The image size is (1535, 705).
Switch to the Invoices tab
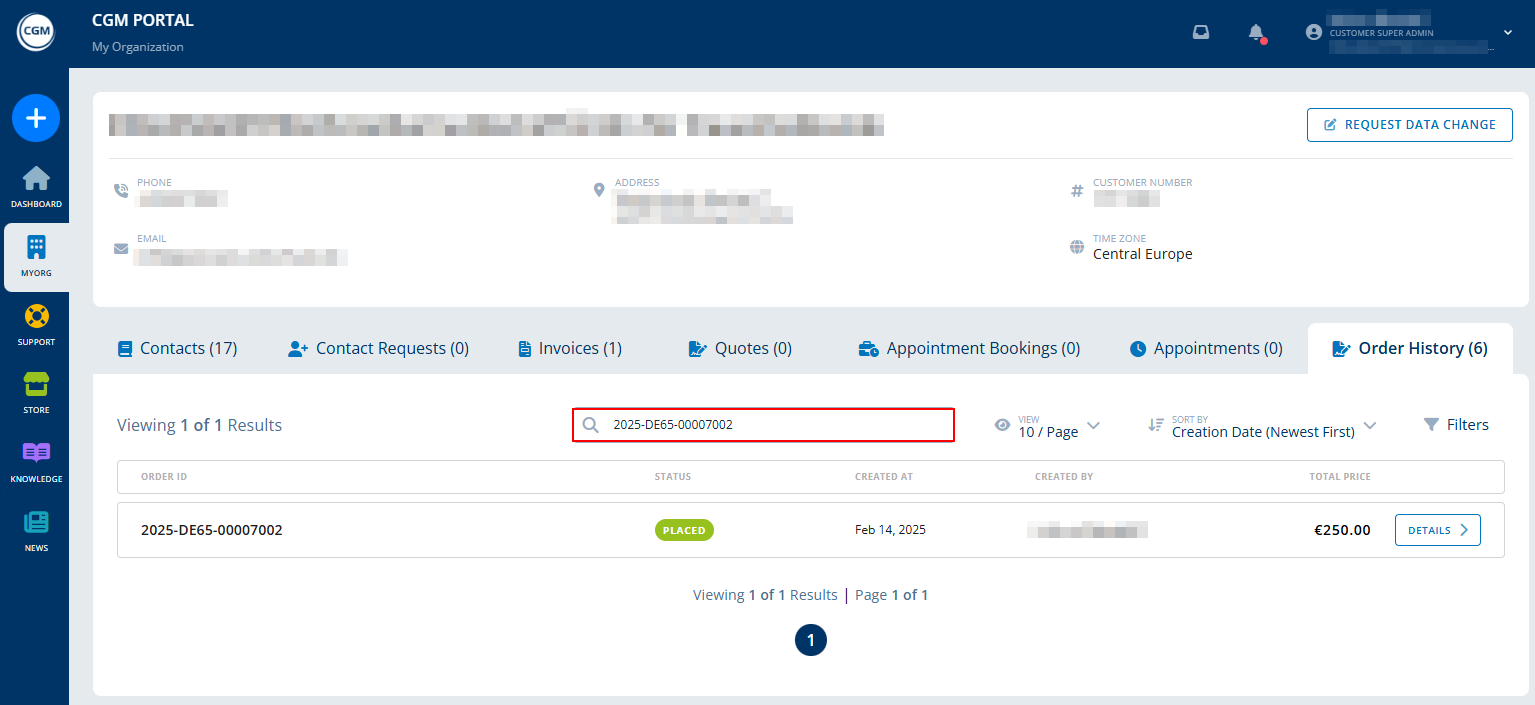[568, 347]
